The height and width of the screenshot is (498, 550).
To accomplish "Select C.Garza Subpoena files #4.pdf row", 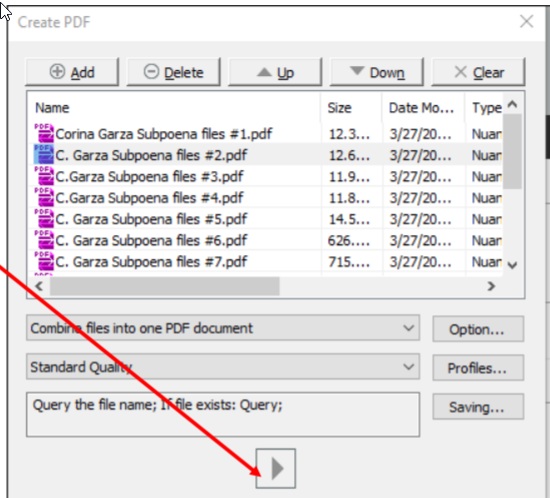I will pos(265,197).
